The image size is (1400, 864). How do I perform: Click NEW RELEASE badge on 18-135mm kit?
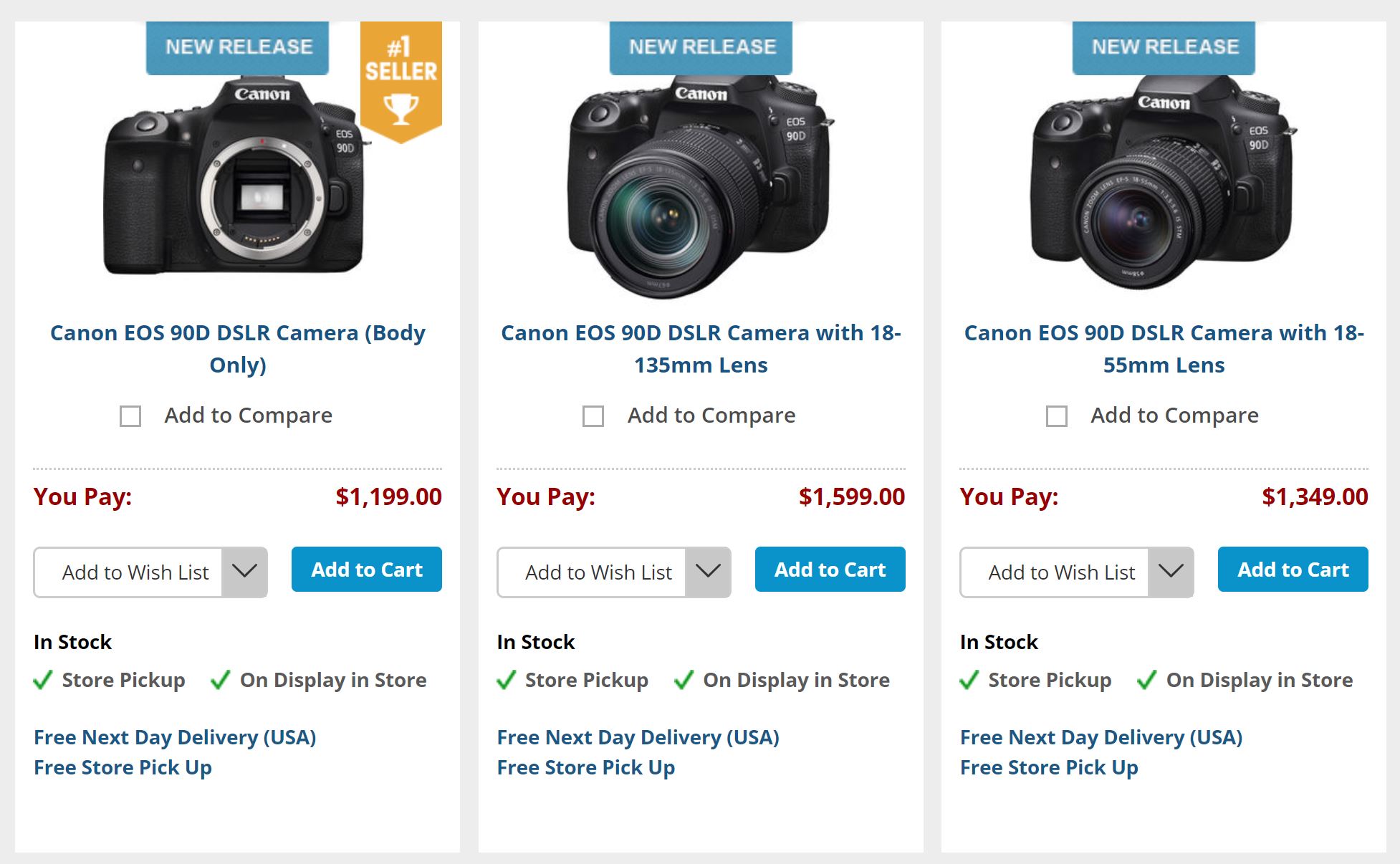[x=701, y=48]
